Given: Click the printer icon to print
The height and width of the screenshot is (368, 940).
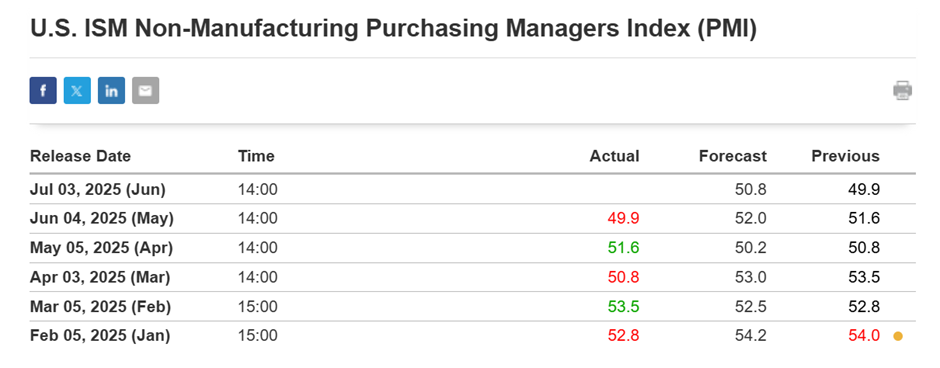Looking at the screenshot, I should click(x=902, y=91).
